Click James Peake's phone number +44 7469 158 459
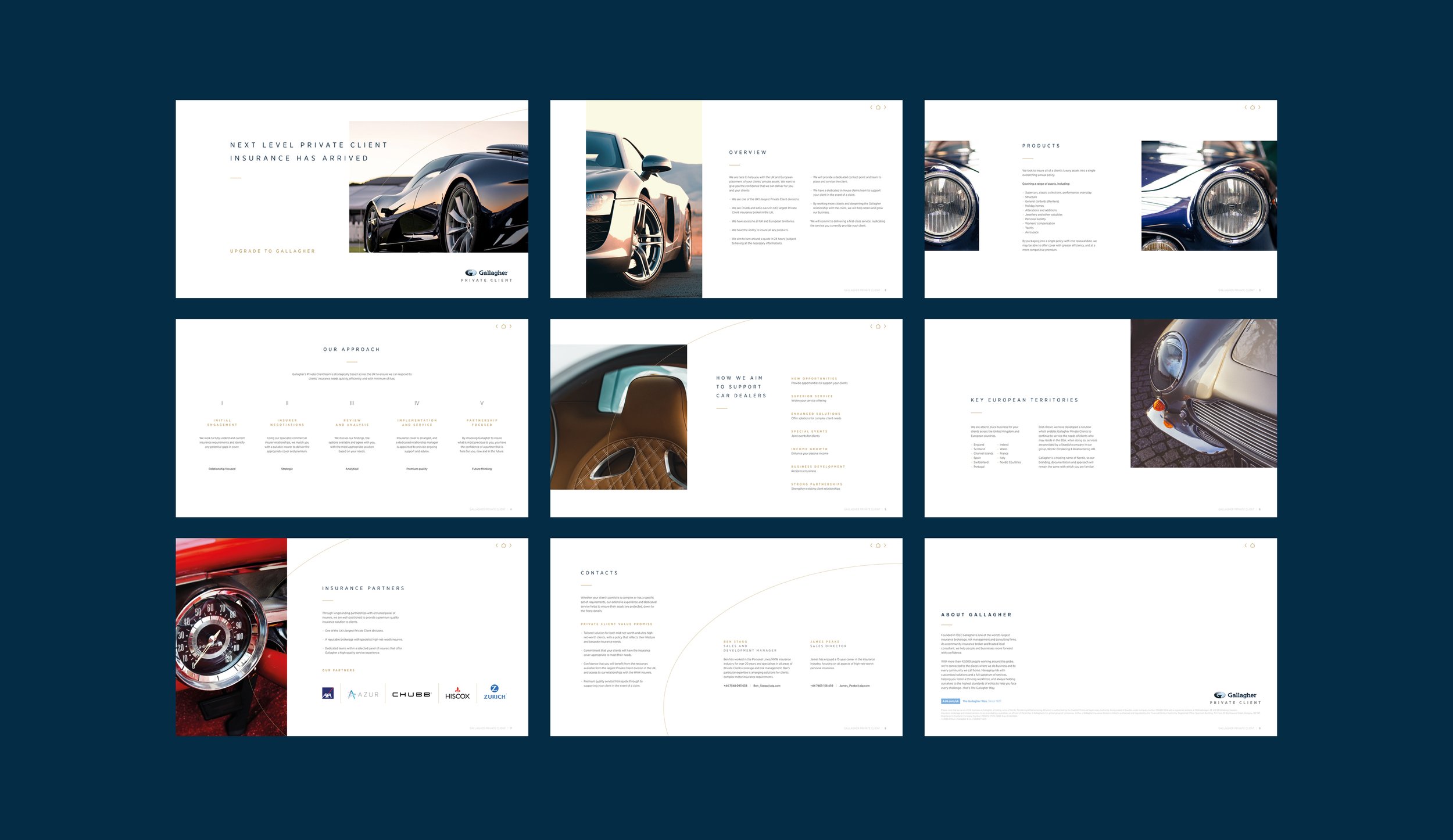 pos(822,685)
